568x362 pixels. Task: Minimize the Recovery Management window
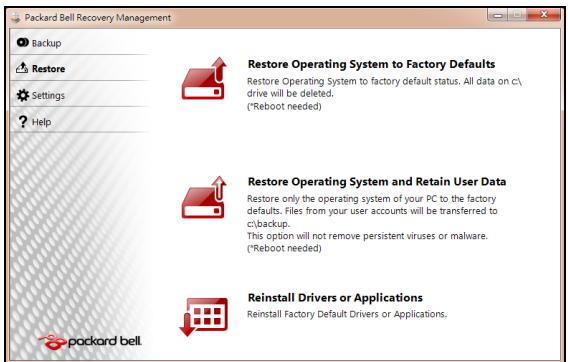[498, 15]
